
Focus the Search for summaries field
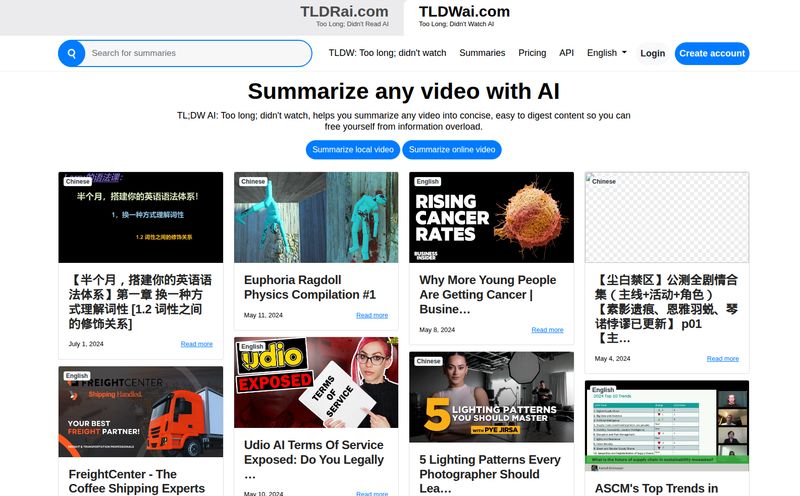[x=198, y=53]
